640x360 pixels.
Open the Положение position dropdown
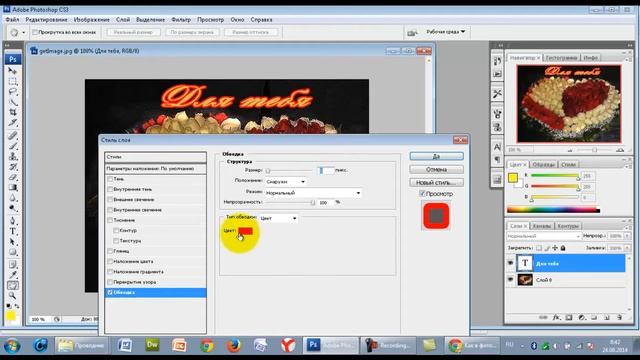point(285,181)
